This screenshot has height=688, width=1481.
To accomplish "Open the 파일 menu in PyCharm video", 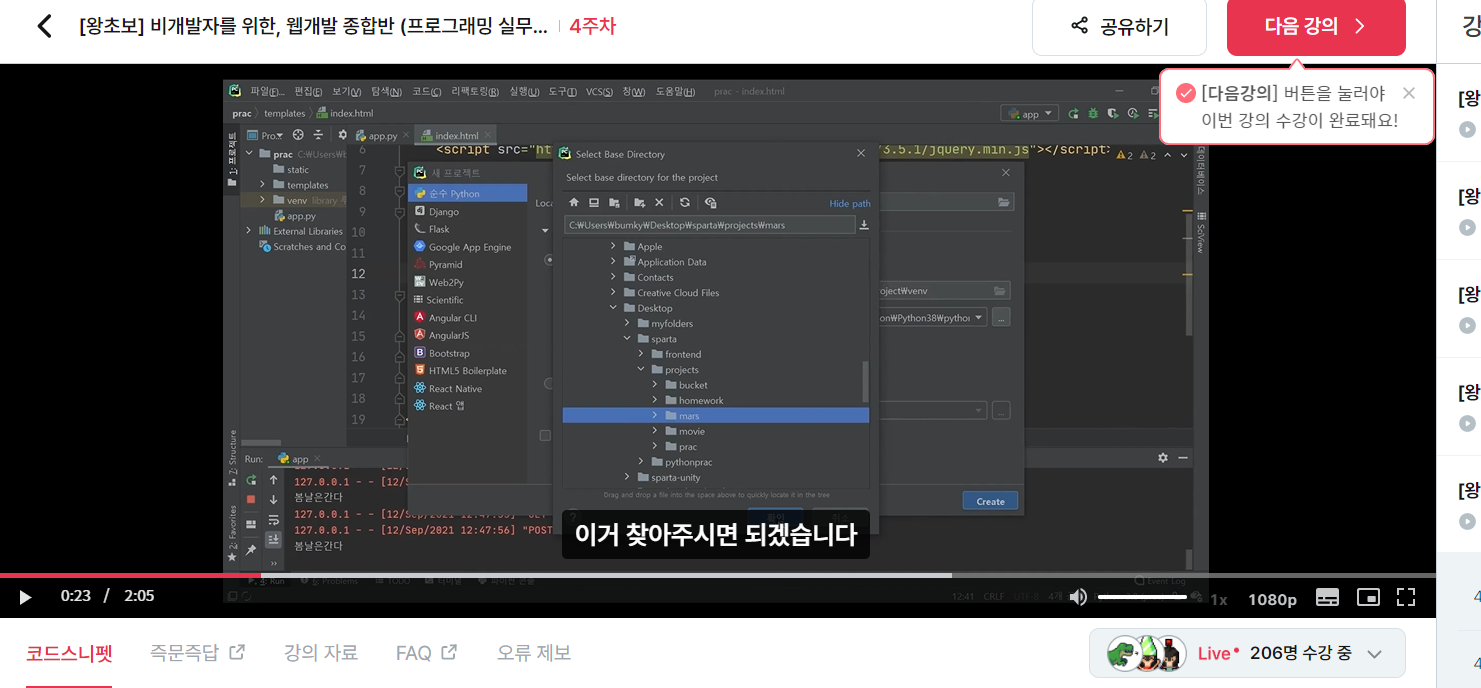I will point(267,91).
